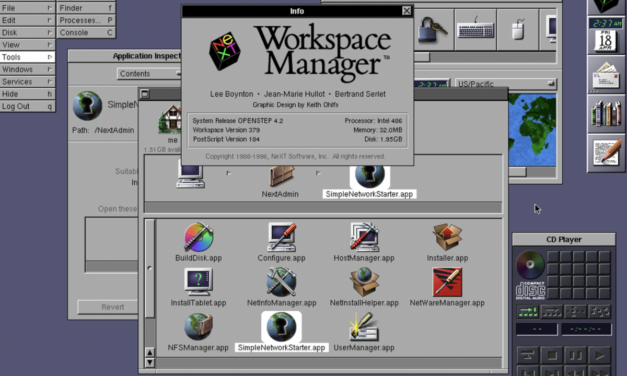Click the Revert button in Application Inspector
The width and height of the screenshot is (627, 376).
108,307
